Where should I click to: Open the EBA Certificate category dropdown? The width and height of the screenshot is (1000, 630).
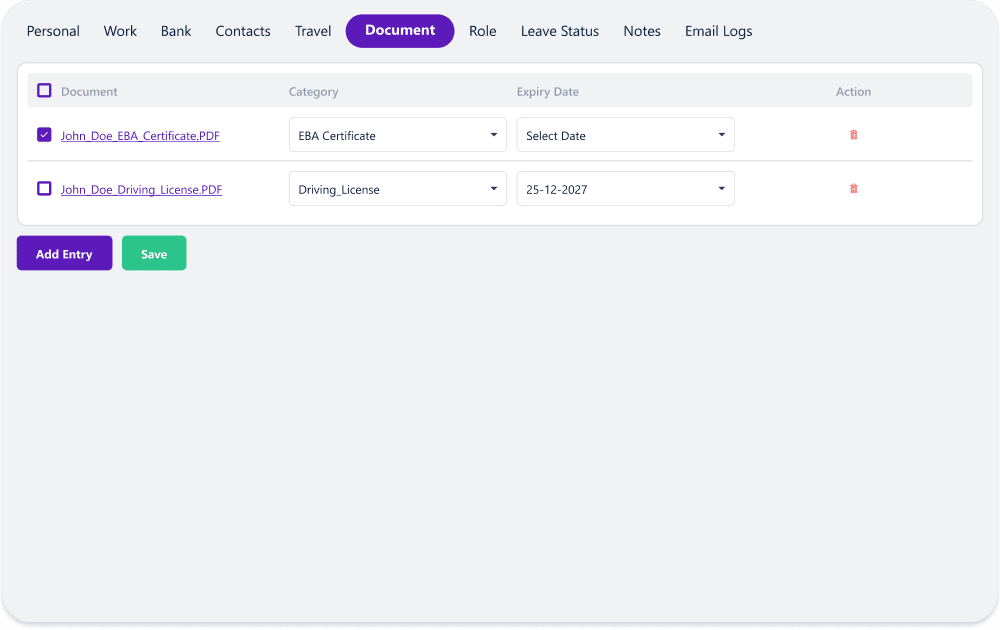[x=397, y=135]
